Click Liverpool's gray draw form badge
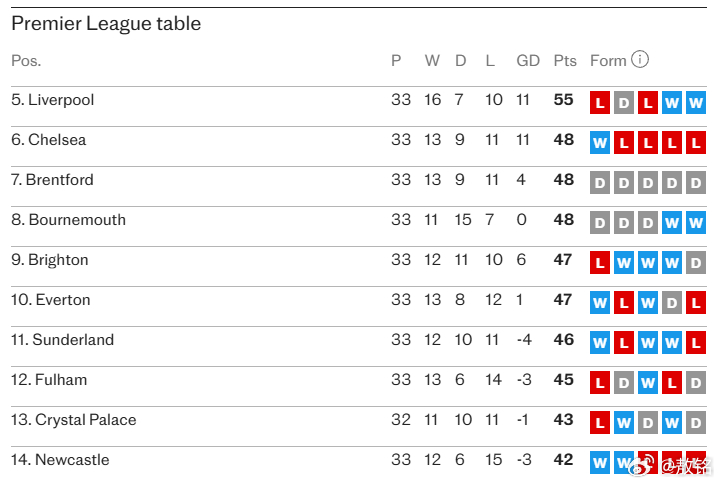Screen dimensions: 721x485 tap(624, 103)
